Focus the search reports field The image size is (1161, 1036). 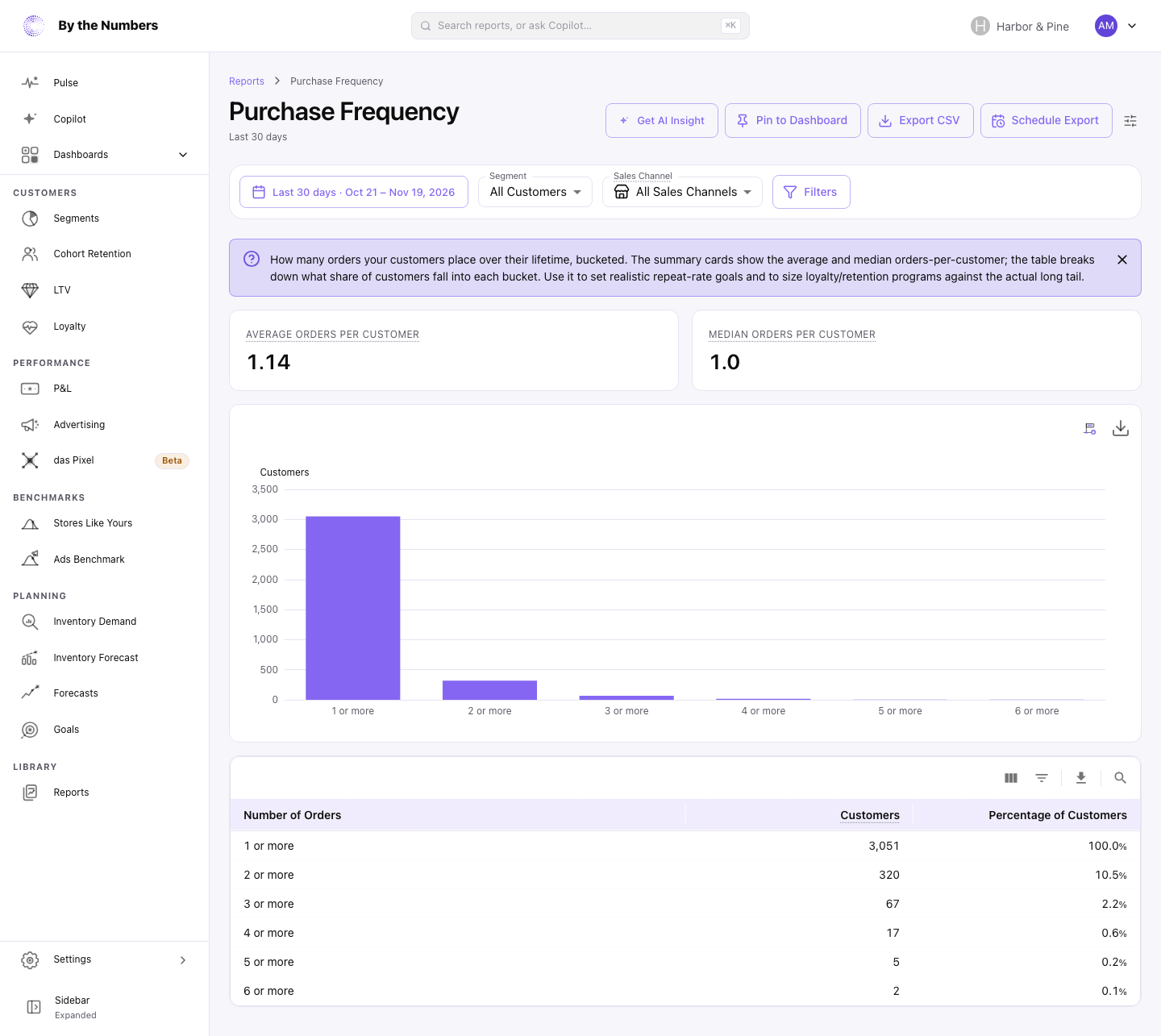click(x=580, y=26)
